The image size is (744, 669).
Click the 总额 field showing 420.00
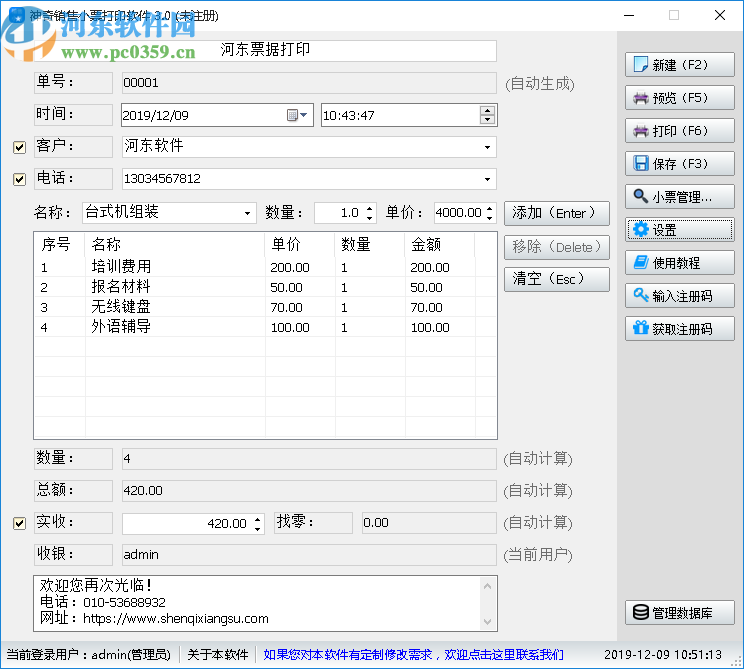(309, 491)
